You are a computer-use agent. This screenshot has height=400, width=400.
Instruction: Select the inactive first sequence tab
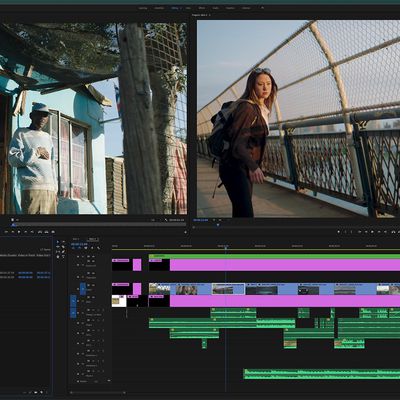tap(76, 239)
